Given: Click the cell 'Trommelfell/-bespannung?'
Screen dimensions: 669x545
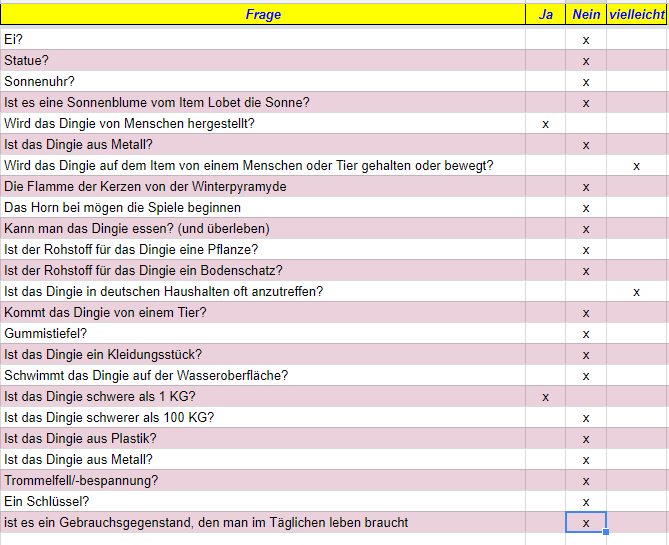Looking at the screenshot, I should click(263, 481).
